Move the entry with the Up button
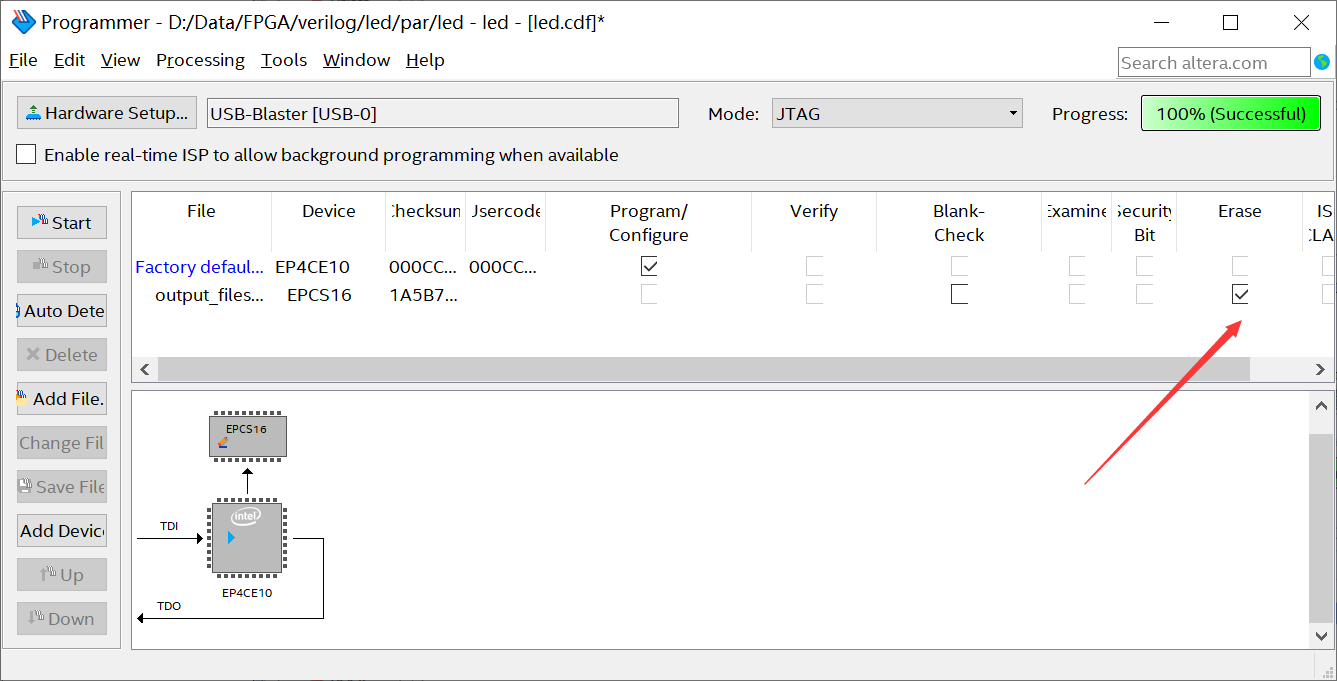Image resolution: width=1337 pixels, height=681 pixels. tap(61, 575)
